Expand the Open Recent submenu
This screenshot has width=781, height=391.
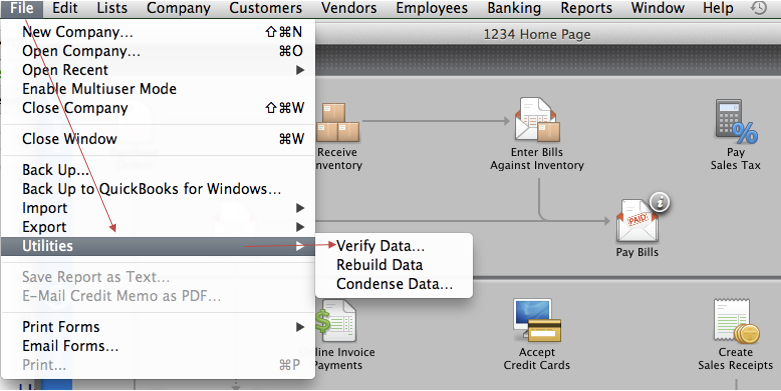(x=158, y=70)
